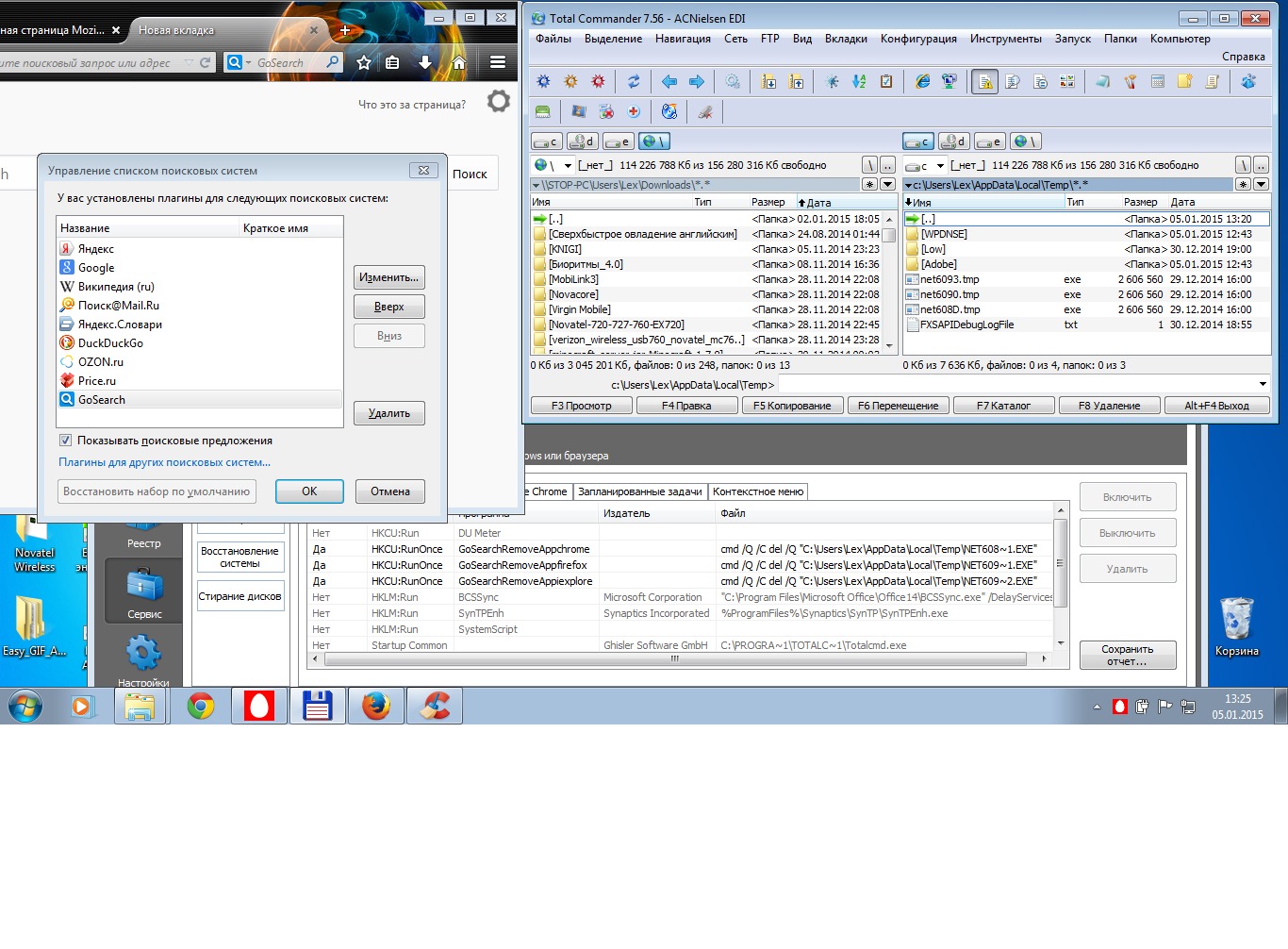The height and width of the screenshot is (949, 1288).
Task: Open the Файлы menu
Action: (x=553, y=39)
